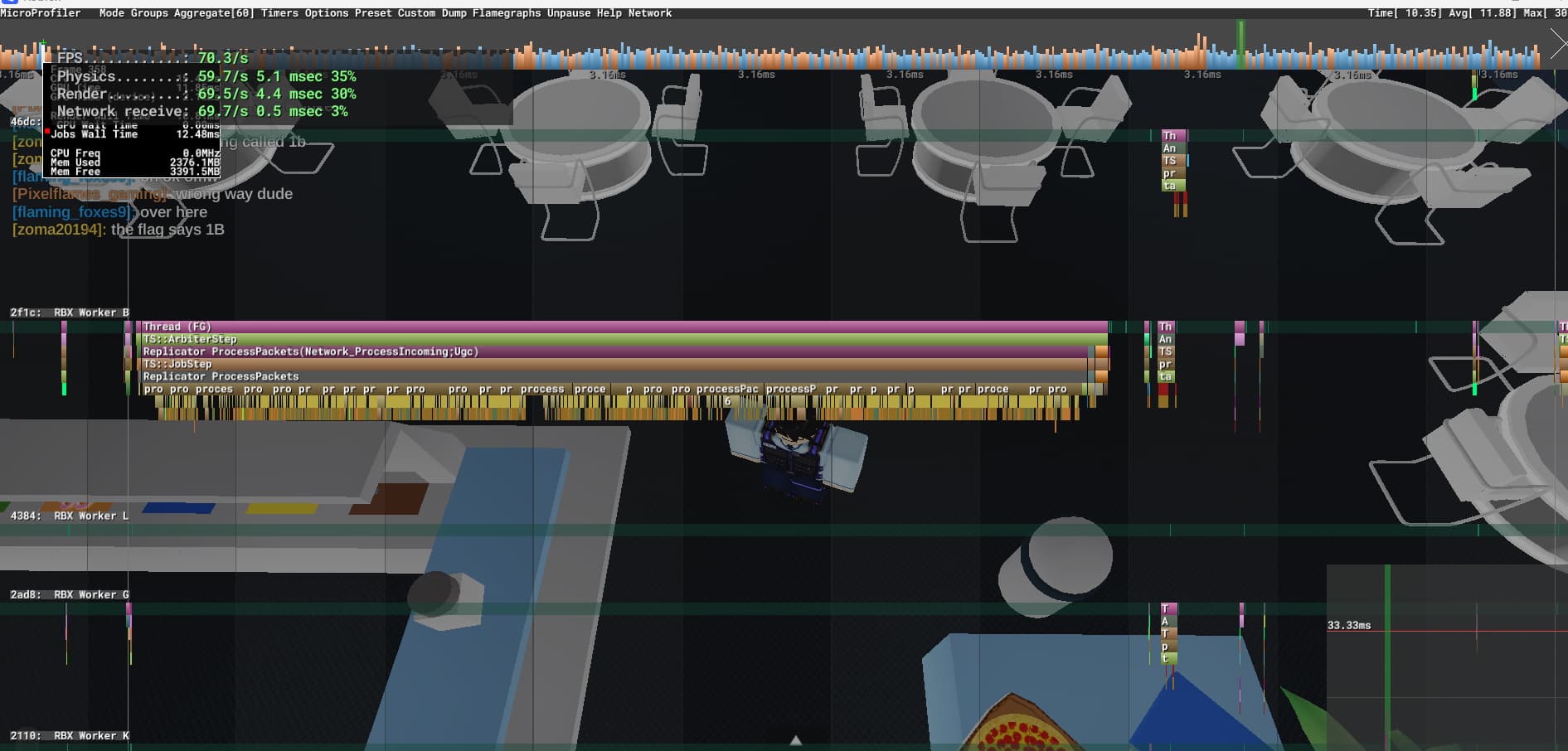This screenshot has height=751, width=1568.
Task: Expand the Options menu
Action: [x=327, y=13]
